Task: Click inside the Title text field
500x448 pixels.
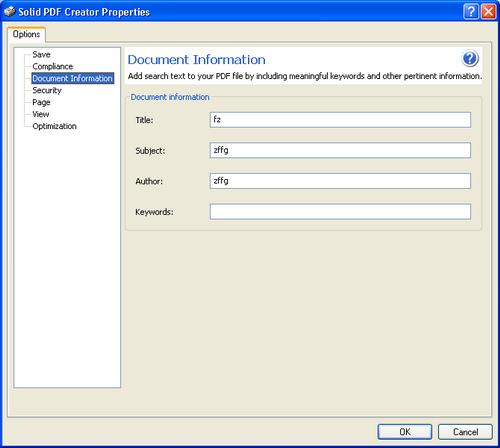Action: pos(340,120)
